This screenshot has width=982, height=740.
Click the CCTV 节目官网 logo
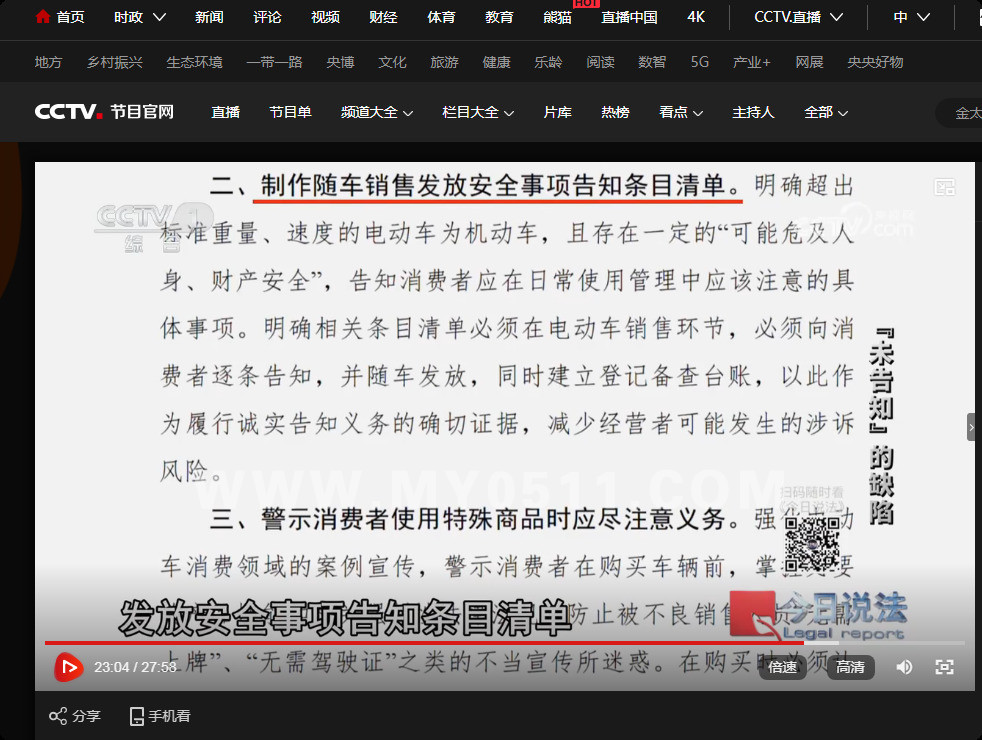tap(104, 112)
